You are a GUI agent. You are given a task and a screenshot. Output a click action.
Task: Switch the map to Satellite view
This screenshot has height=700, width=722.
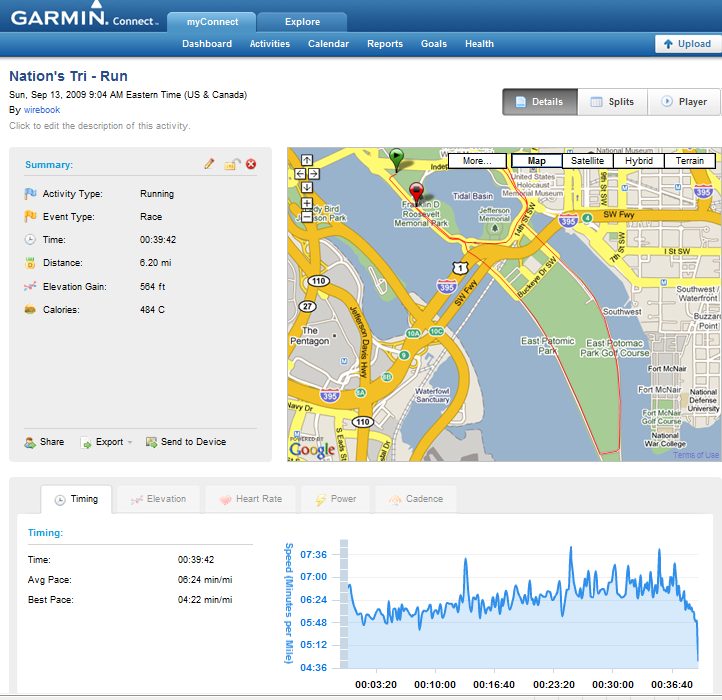[588, 161]
